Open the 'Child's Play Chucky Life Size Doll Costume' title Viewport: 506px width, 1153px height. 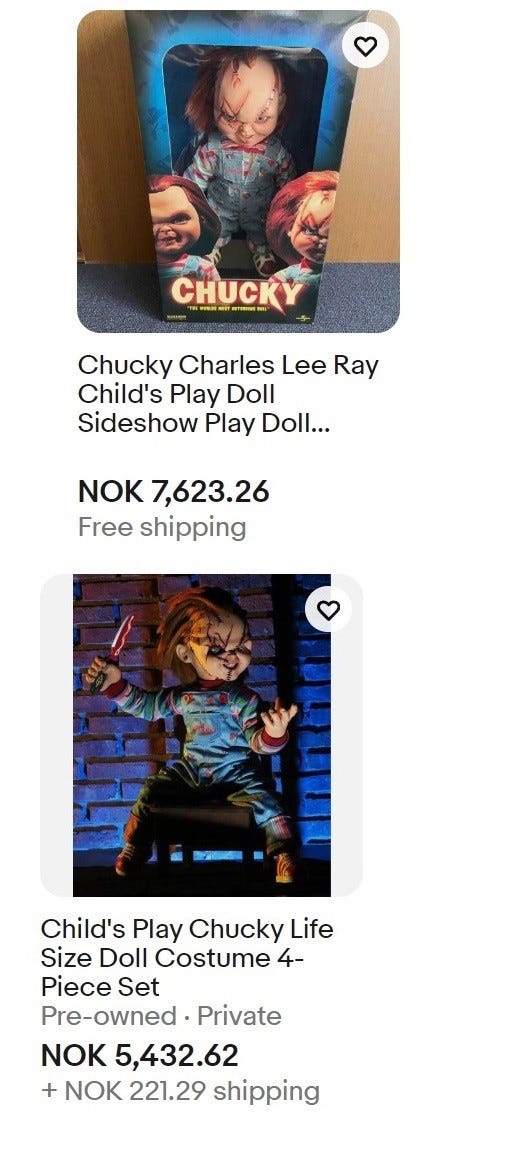187,957
